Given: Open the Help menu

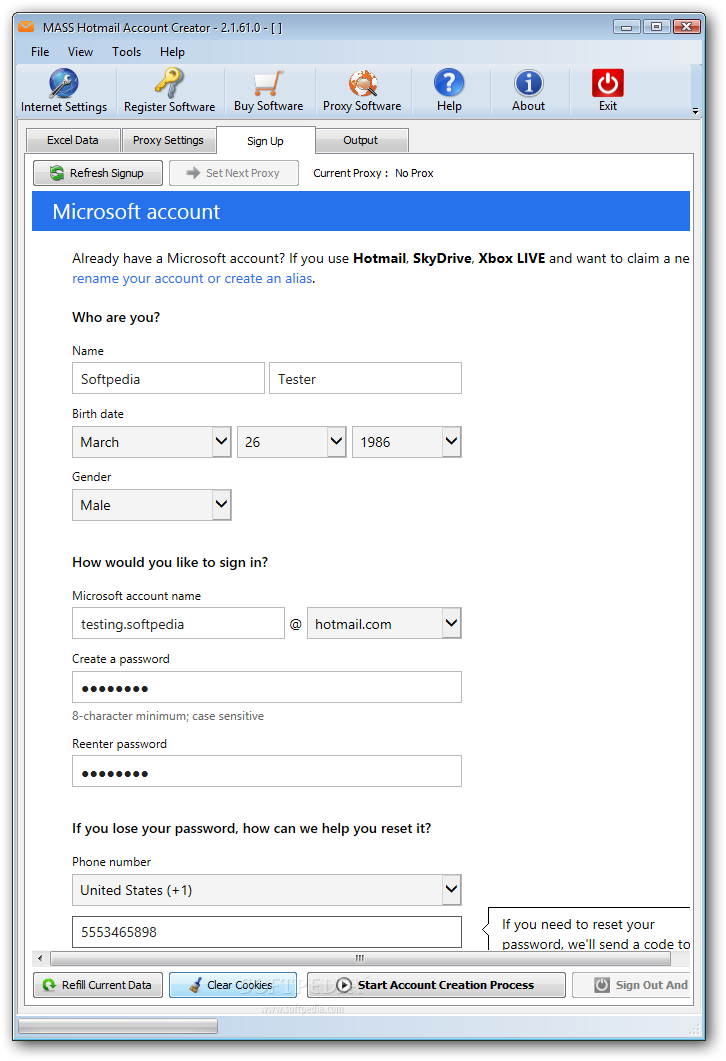Looking at the screenshot, I should click(x=172, y=51).
